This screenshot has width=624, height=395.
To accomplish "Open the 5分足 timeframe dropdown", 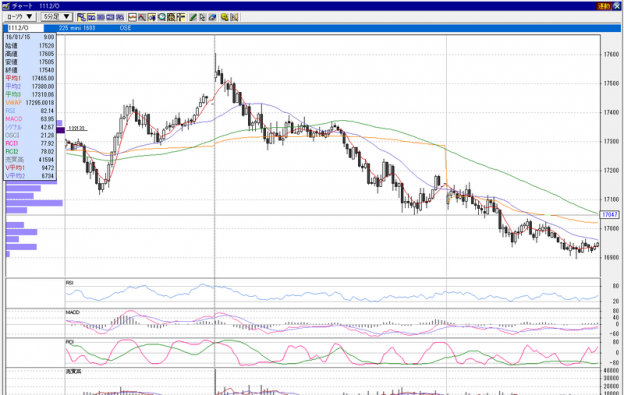I will point(57,17).
